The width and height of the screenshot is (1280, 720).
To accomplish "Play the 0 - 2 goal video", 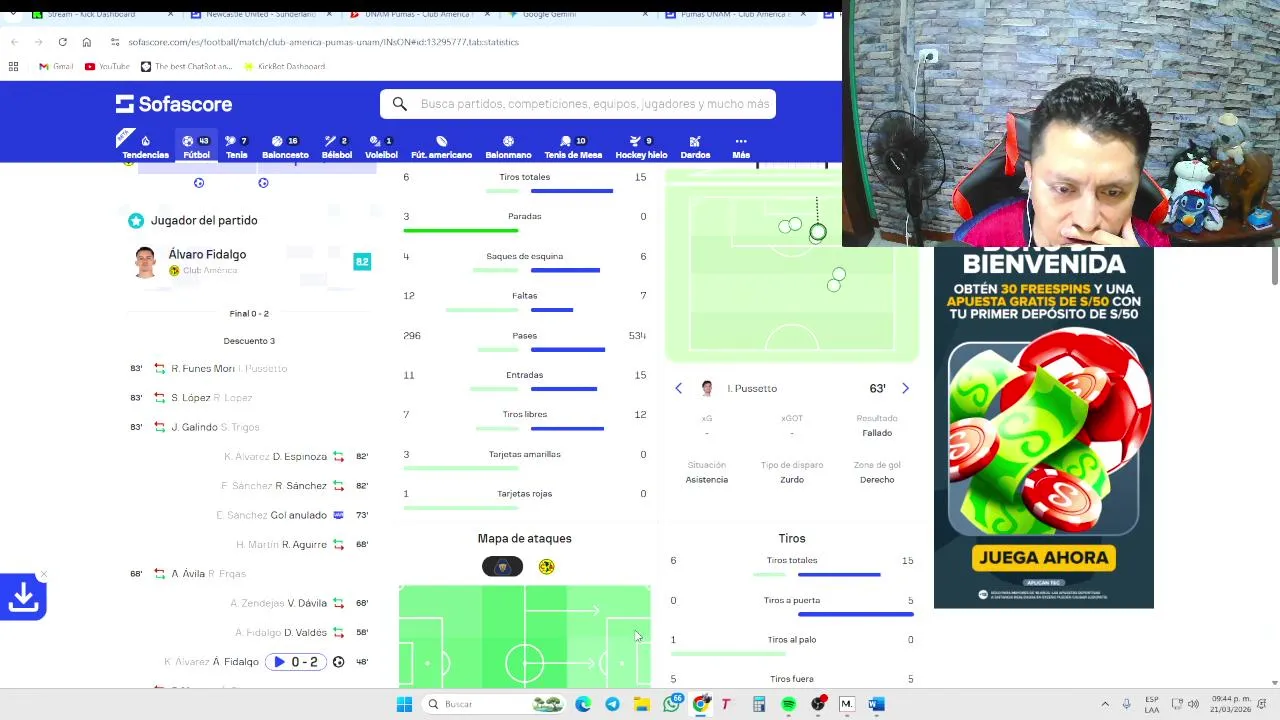I will coord(296,662).
